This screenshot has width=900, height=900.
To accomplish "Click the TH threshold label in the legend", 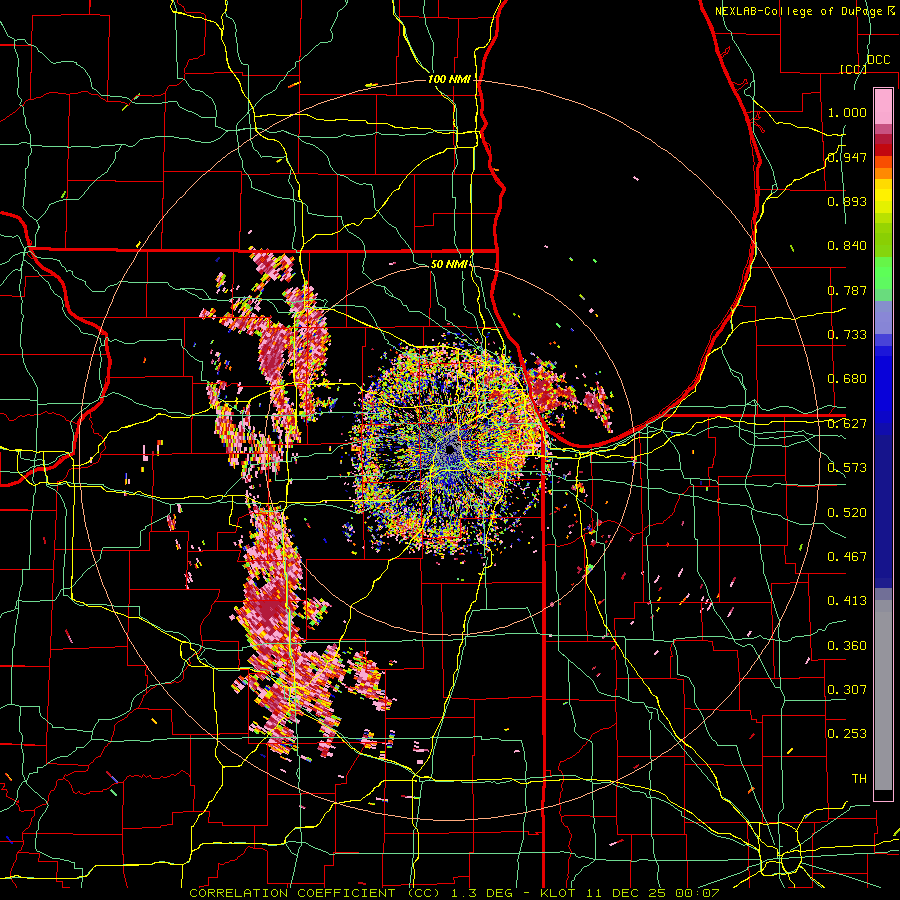I will (859, 778).
